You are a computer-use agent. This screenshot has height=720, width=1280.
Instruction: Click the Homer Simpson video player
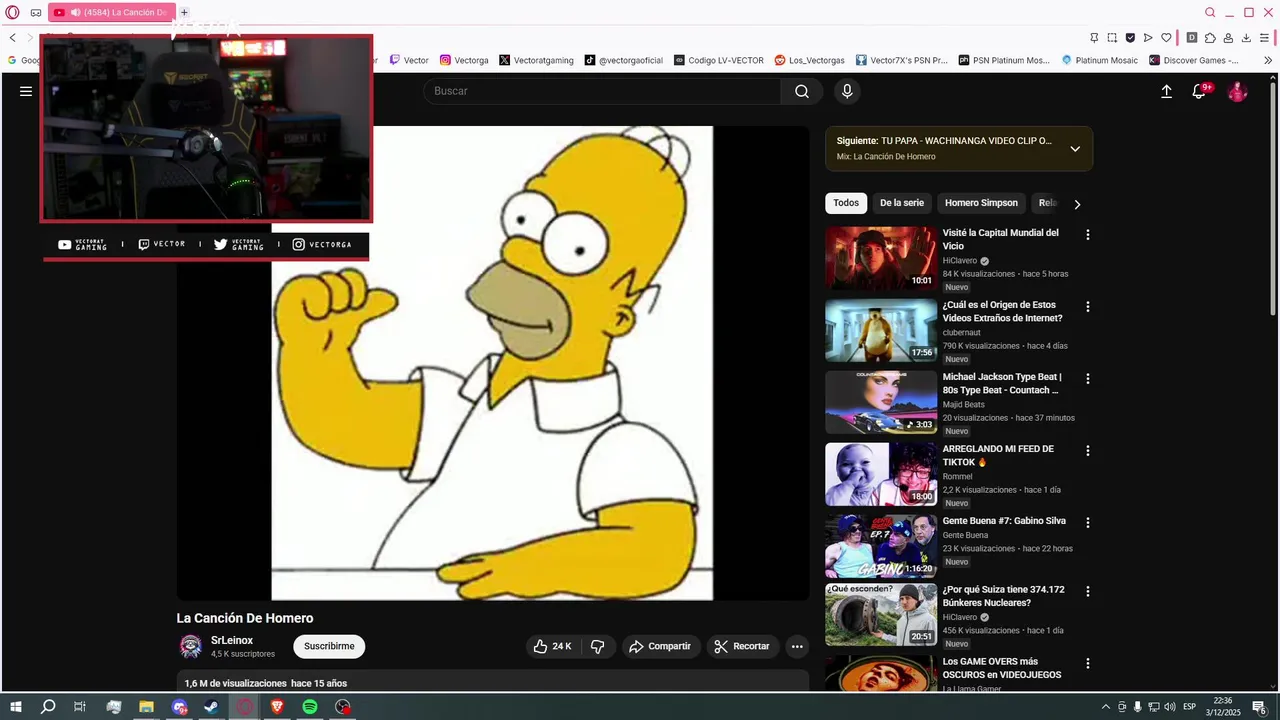coord(493,363)
